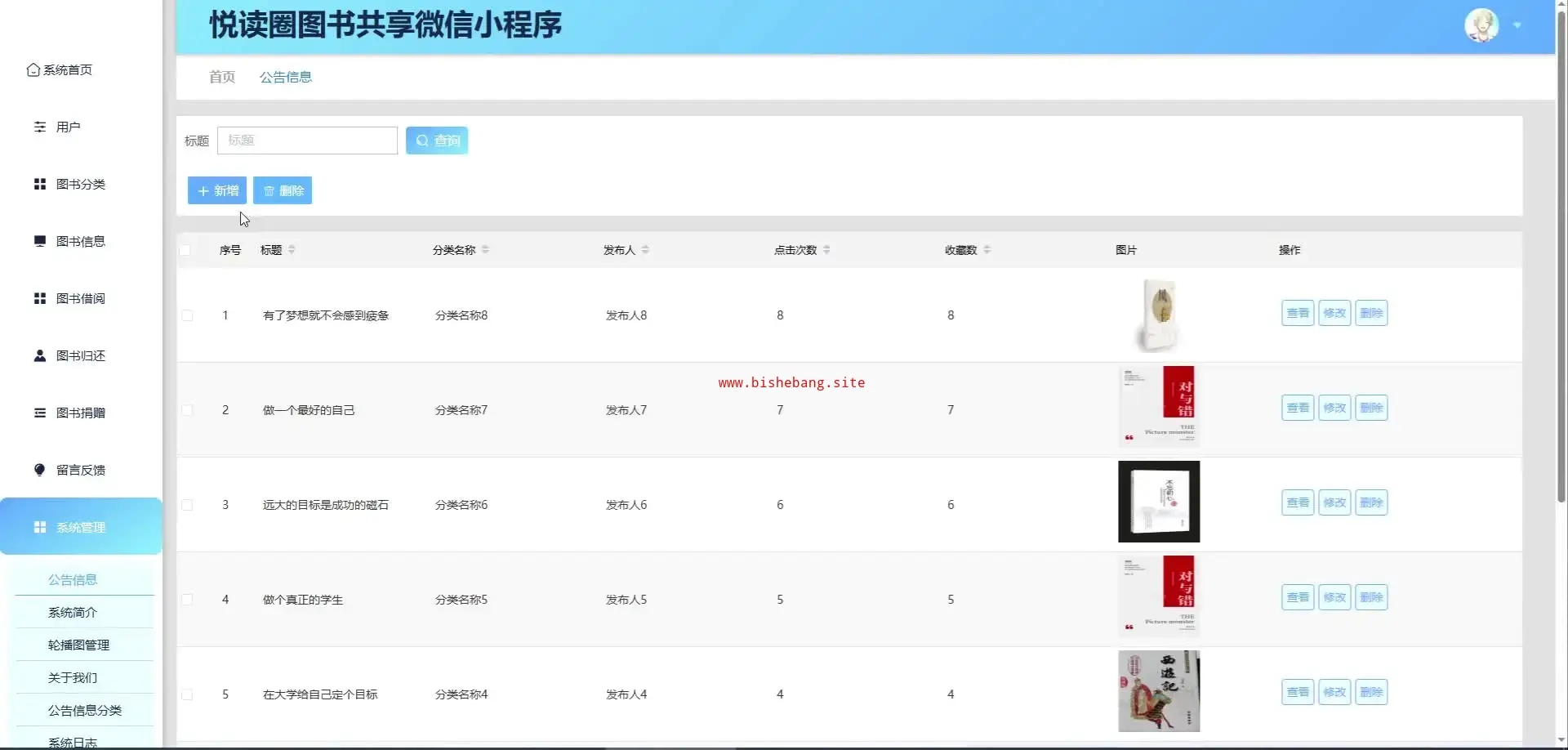
Task: Sort the table by 点击次数 column
Action: pos(826,250)
